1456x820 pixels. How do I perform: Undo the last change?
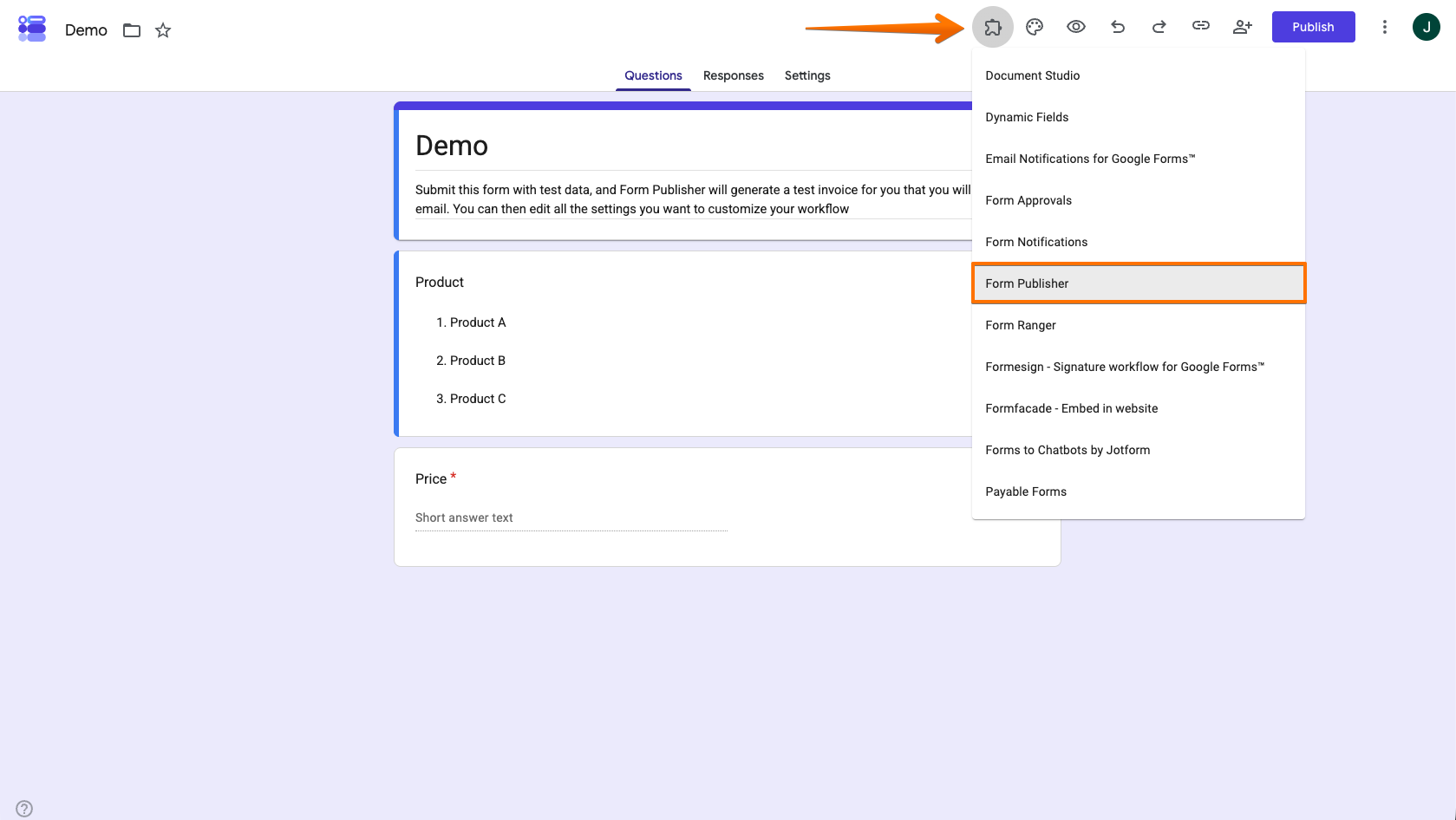pyautogui.click(x=1118, y=27)
